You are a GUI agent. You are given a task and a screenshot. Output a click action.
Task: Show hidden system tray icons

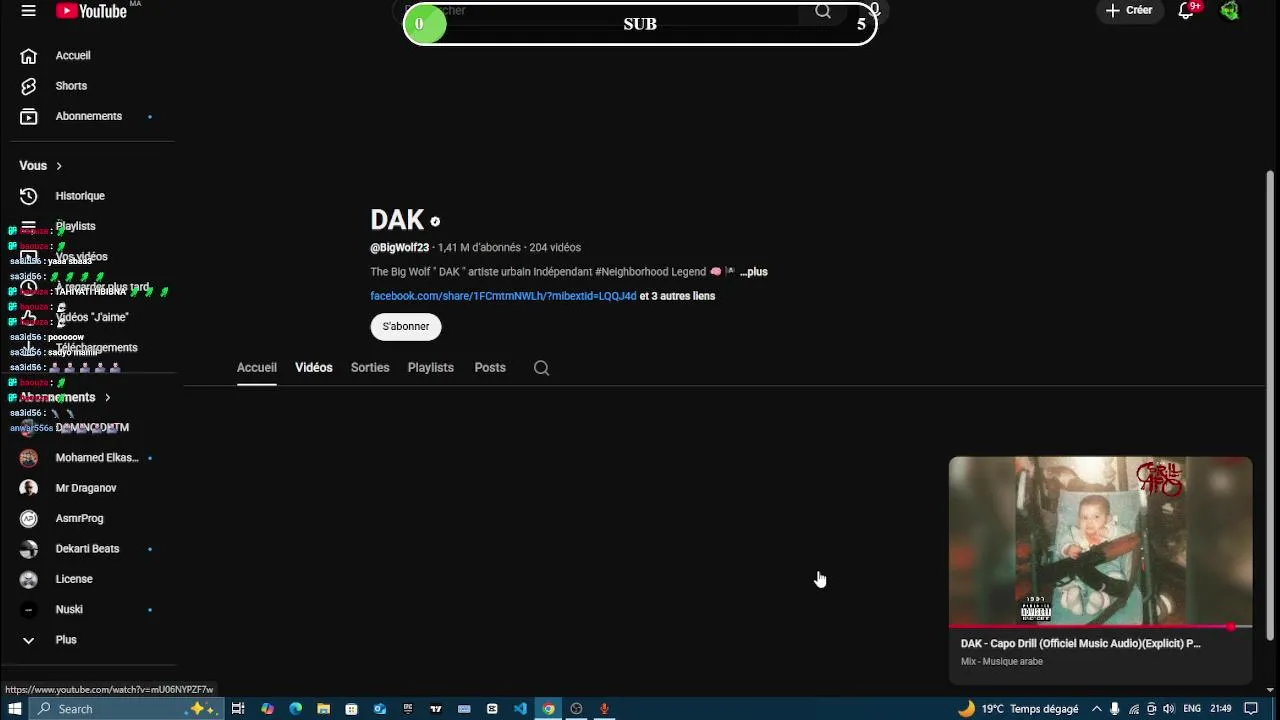click(x=1097, y=709)
